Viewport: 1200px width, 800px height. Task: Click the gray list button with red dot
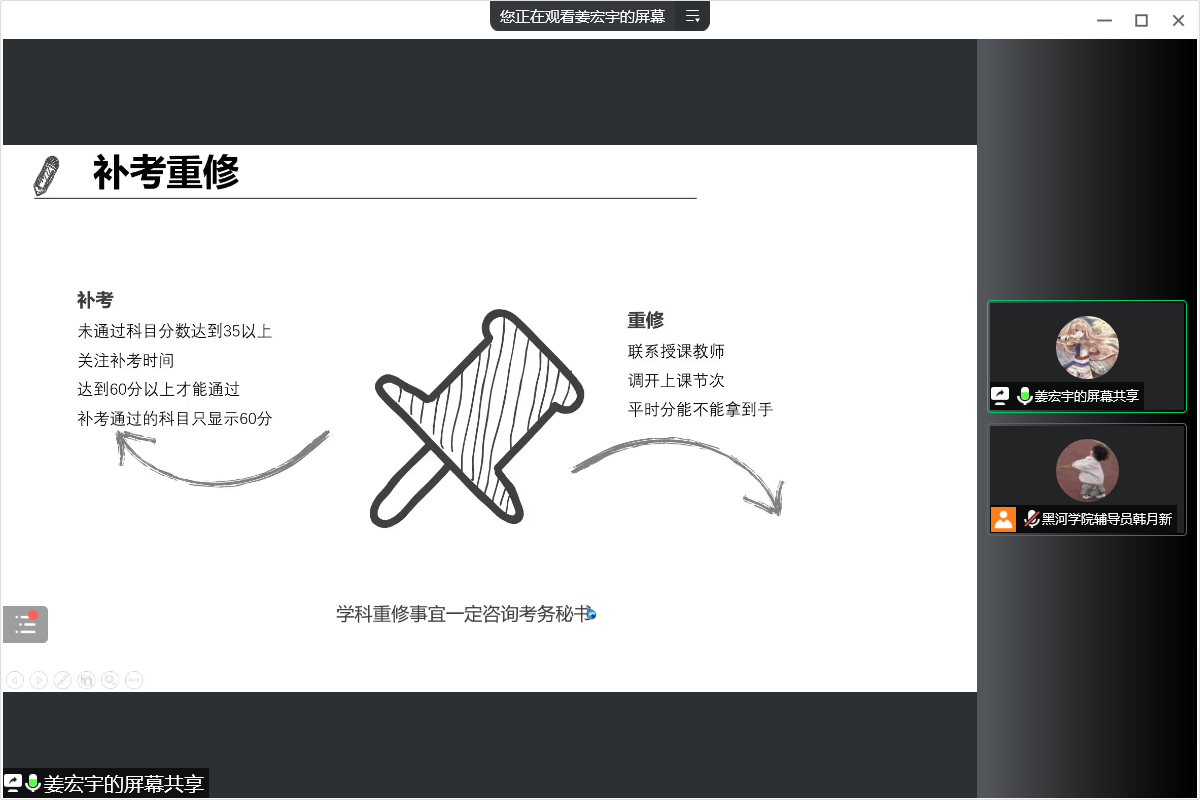[25, 624]
